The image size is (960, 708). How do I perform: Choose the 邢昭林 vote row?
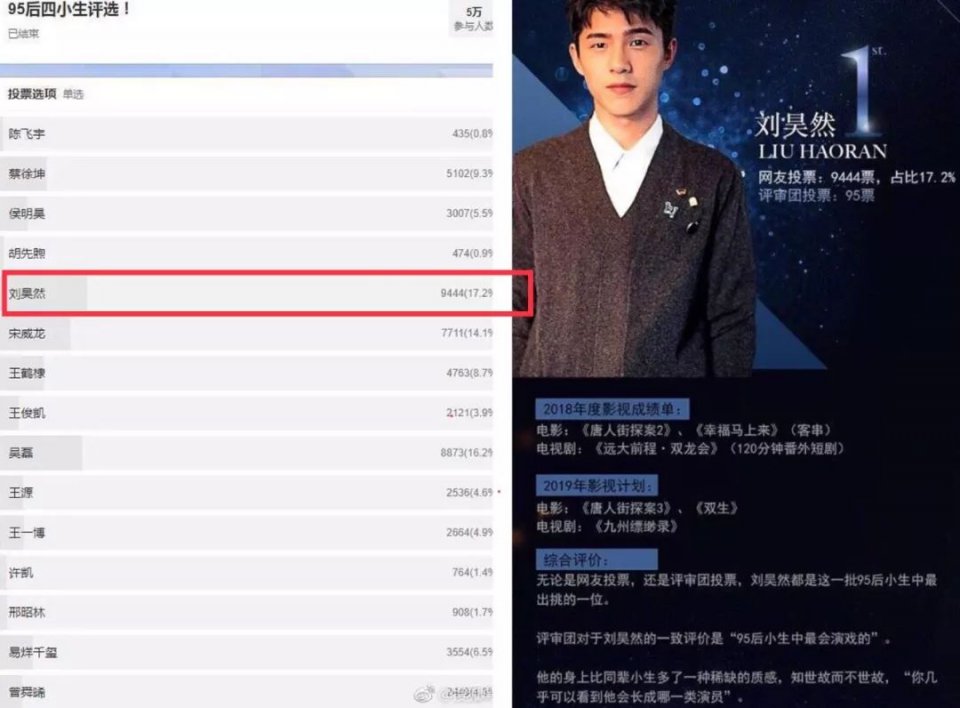(246, 612)
